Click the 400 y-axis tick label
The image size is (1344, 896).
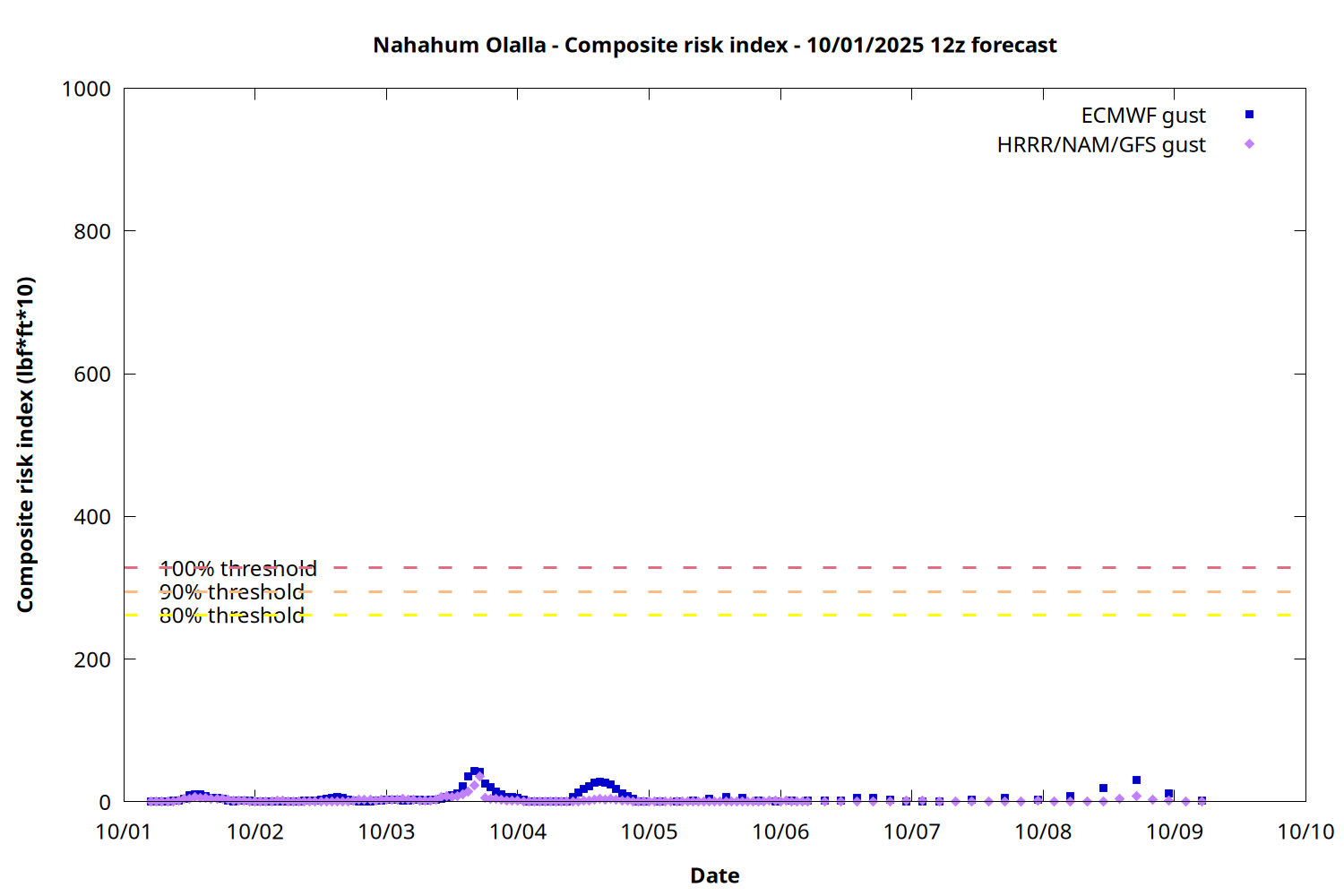pos(92,517)
